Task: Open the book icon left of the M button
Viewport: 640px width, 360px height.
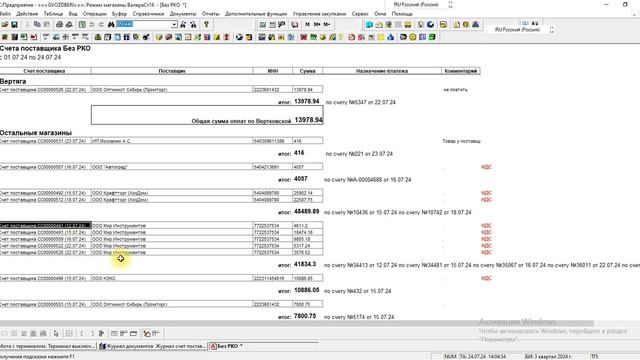Action: click(295, 24)
